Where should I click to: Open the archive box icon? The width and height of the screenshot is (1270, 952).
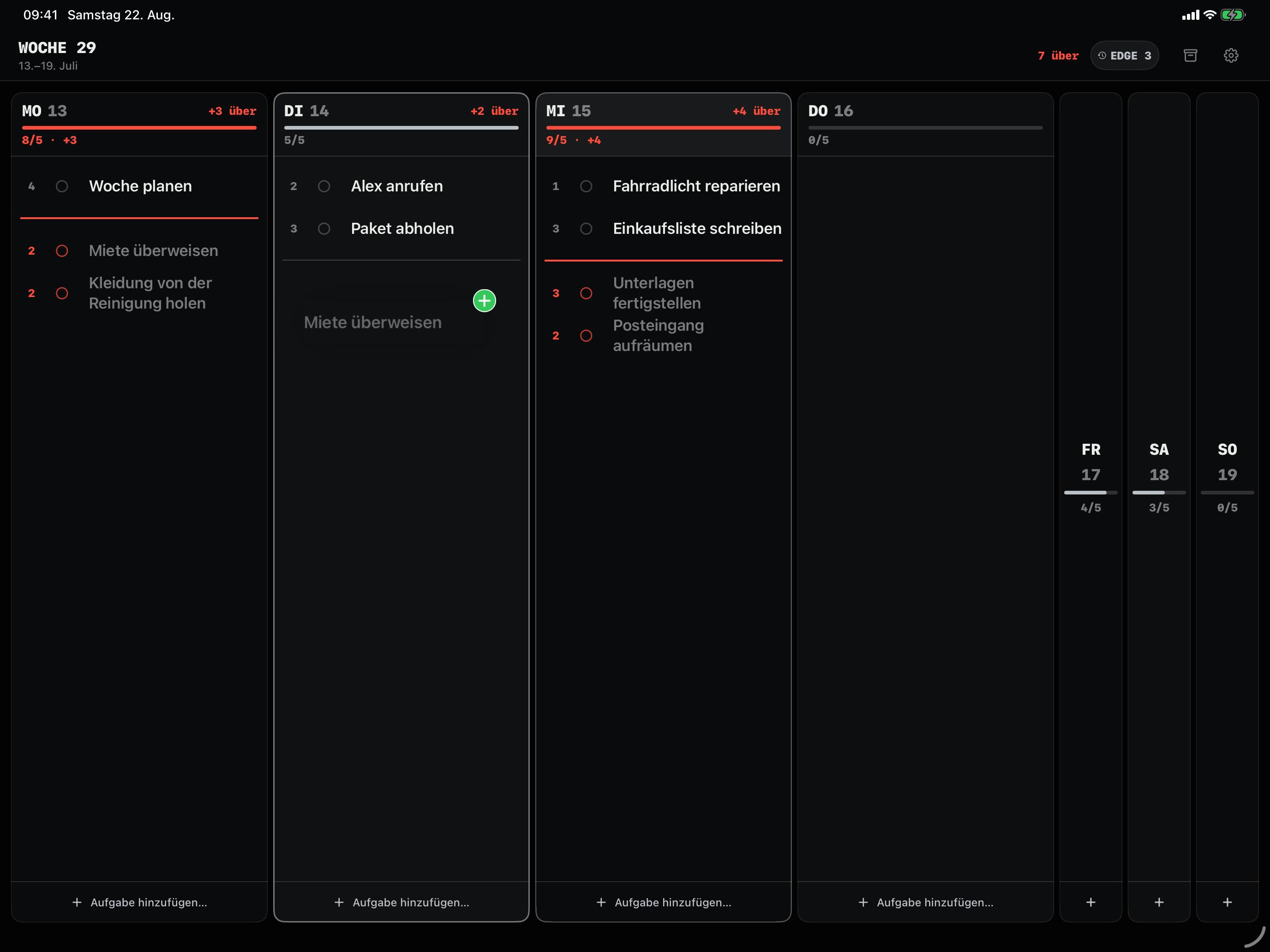1190,56
